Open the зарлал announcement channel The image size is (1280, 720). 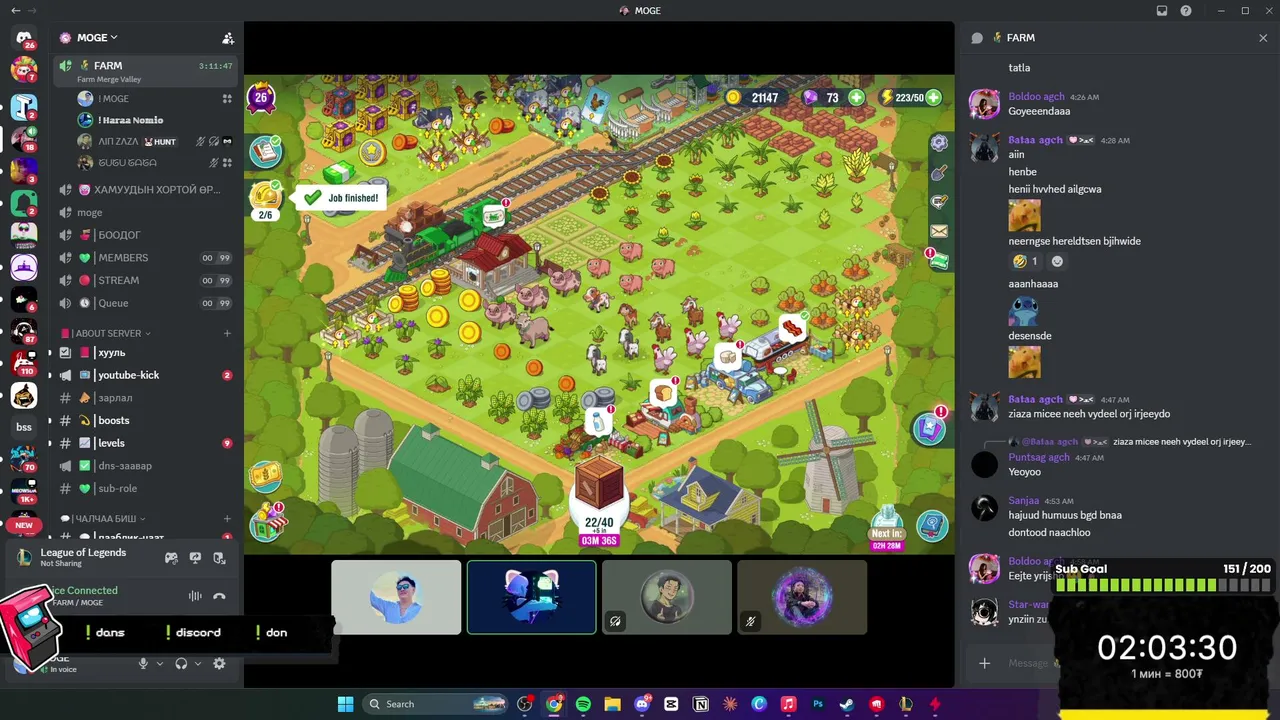(x=147, y=398)
